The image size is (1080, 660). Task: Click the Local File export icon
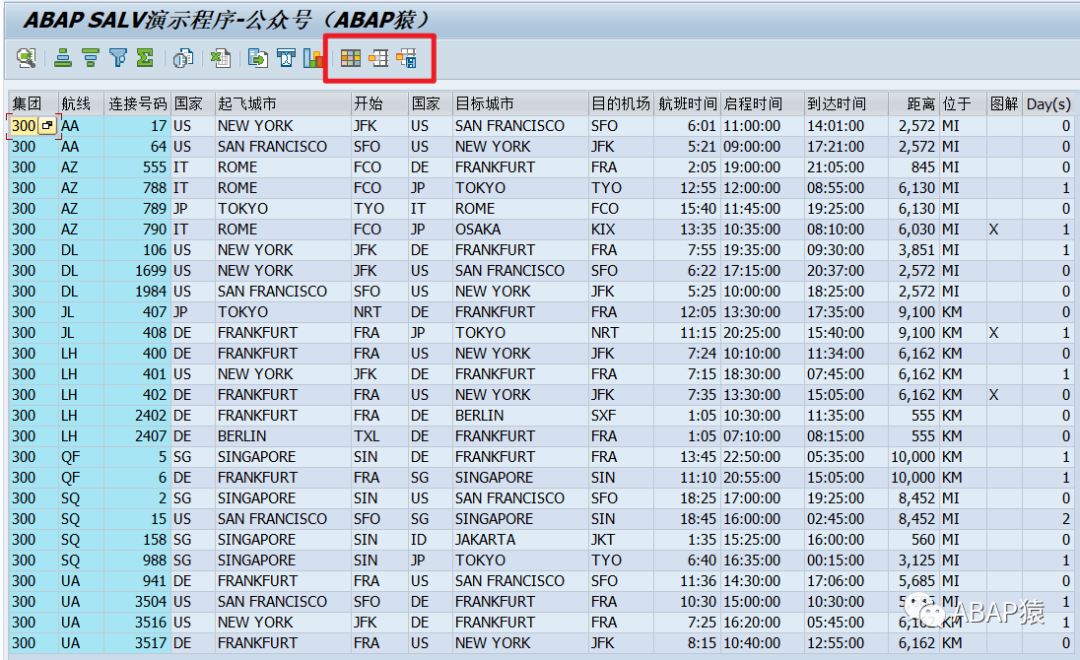click(258, 58)
